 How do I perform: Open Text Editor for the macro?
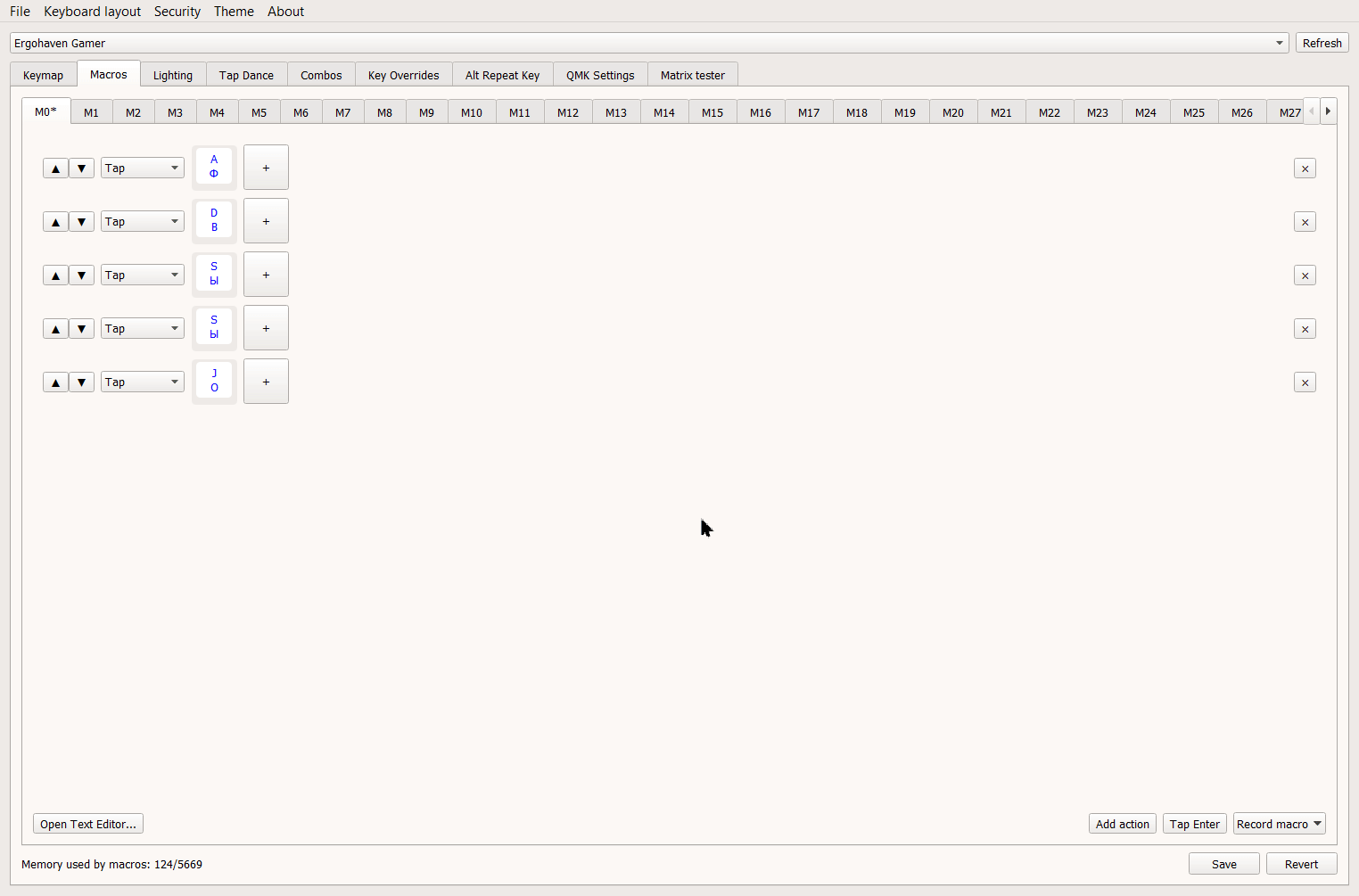tap(88, 824)
